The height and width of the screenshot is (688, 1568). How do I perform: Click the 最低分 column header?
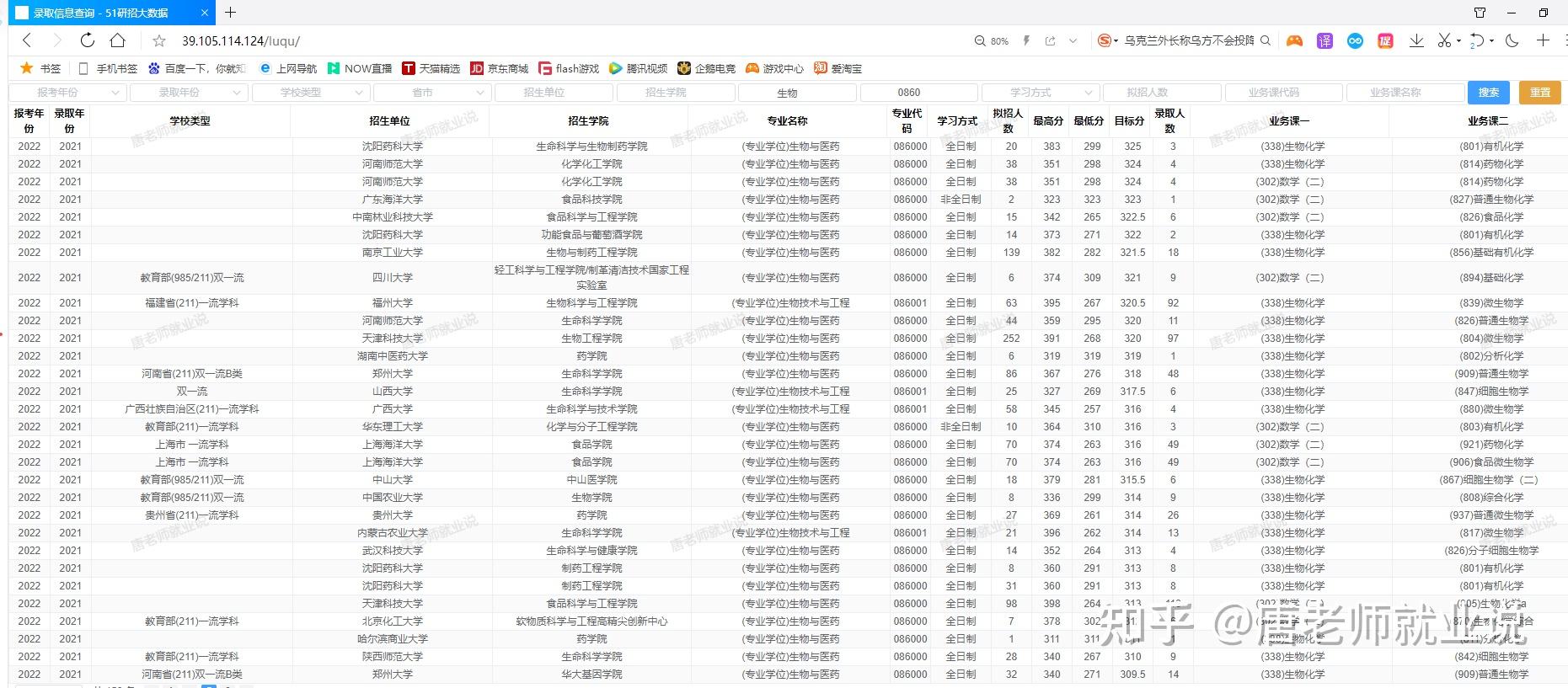point(1089,121)
